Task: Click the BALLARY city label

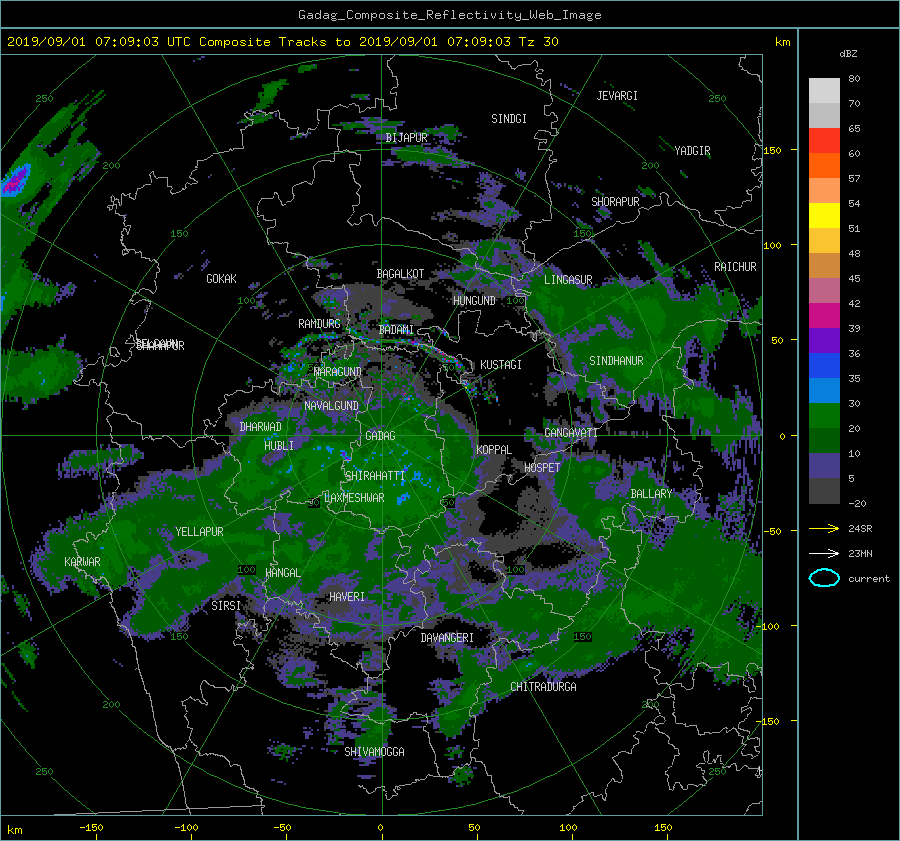Action: point(651,494)
